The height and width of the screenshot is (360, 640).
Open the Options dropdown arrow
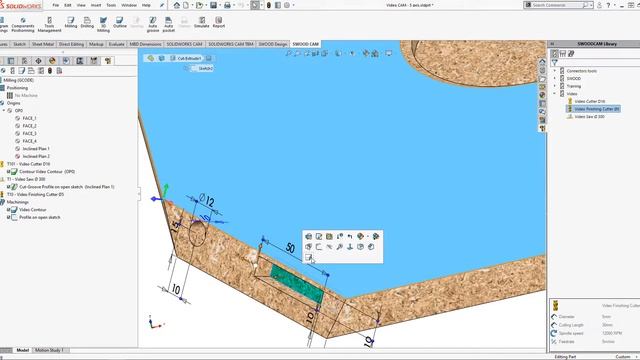click(x=293, y=5)
